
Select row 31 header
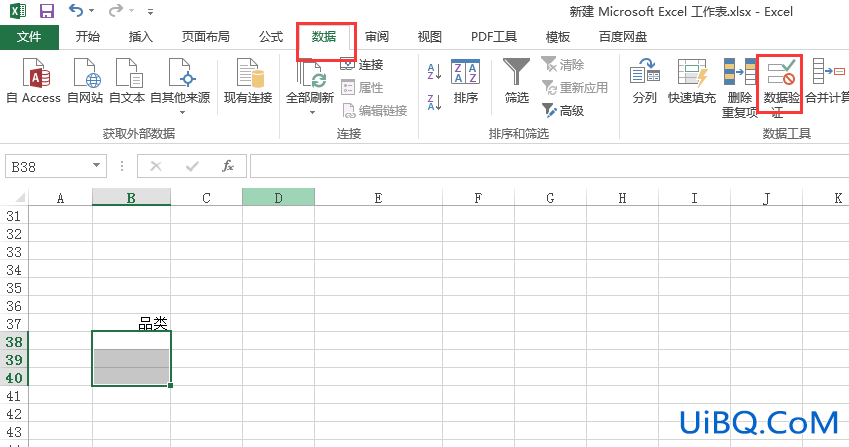[x=14, y=216]
